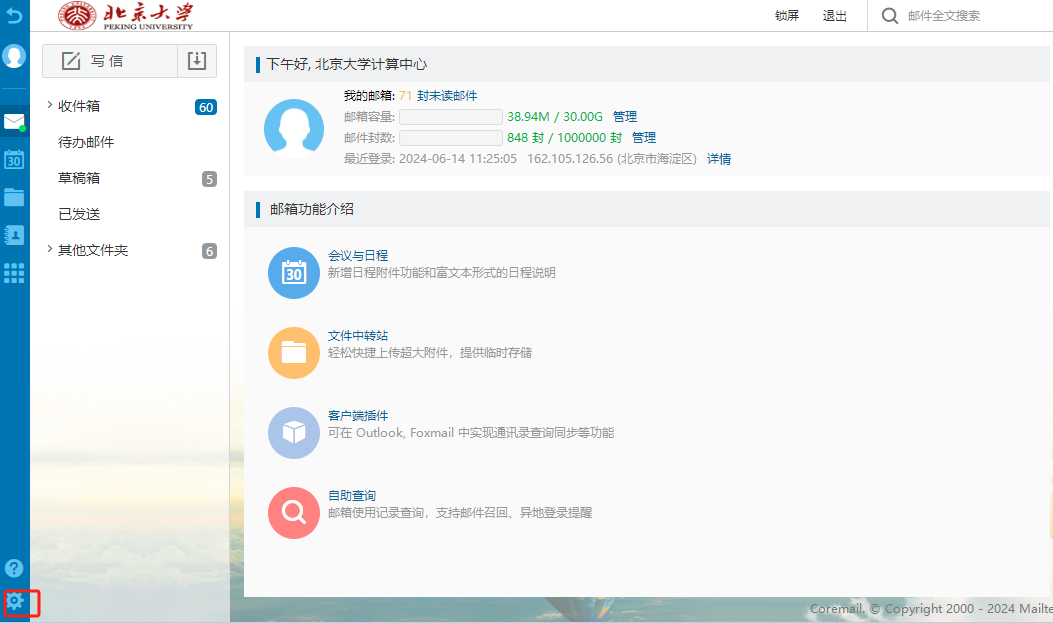Select the mail envelope icon in sidebar

tap(14, 122)
